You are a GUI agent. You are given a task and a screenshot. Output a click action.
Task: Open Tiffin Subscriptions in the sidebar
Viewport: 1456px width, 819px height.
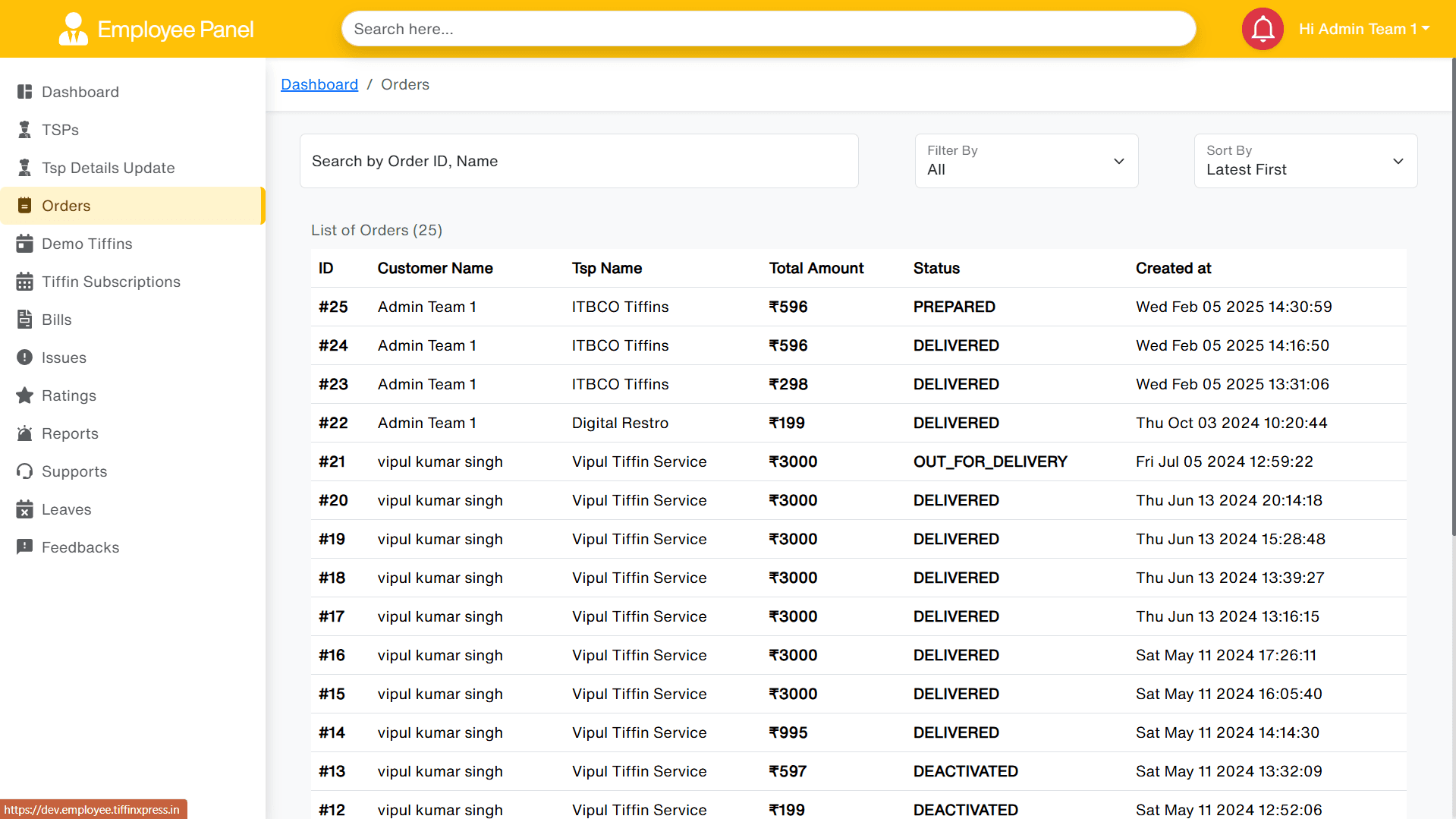[x=111, y=282]
